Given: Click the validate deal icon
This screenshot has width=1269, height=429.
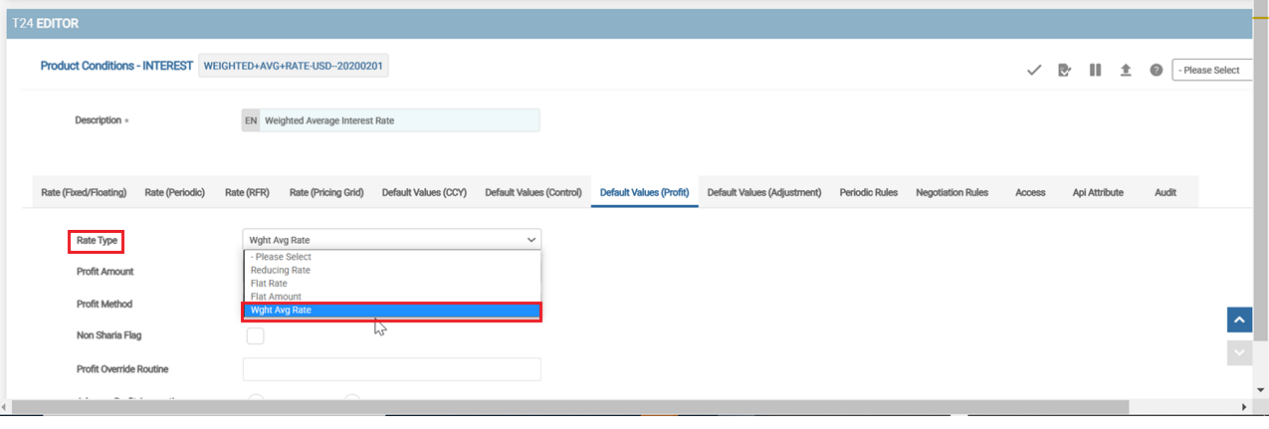Looking at the screenshot, I should [1065, 70].
